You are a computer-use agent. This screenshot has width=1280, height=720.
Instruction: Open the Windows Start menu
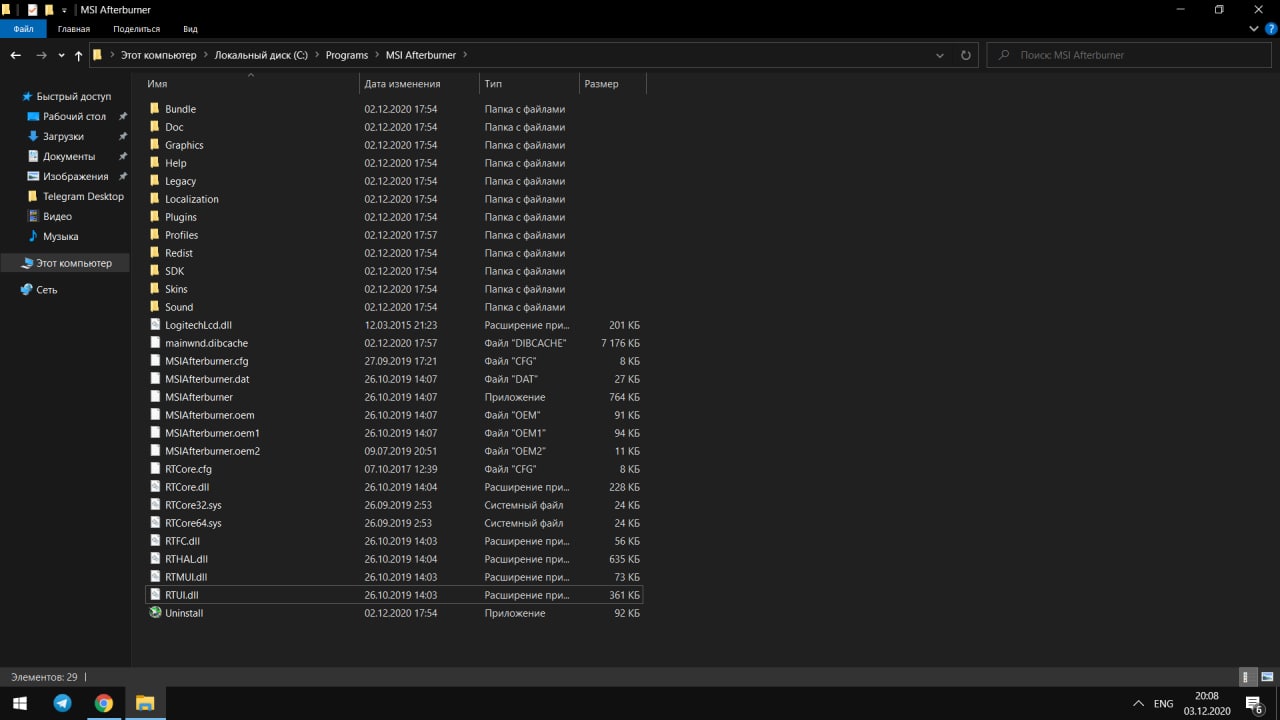[x=20, y=703]
